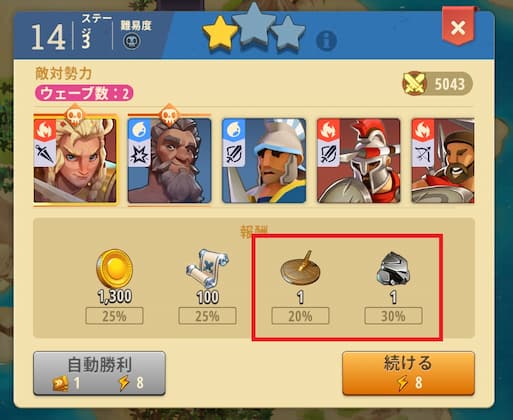This screenshot has width=513, height=420.
Task: Select the blue-helmeted soldier portrait
Action: 264,161
